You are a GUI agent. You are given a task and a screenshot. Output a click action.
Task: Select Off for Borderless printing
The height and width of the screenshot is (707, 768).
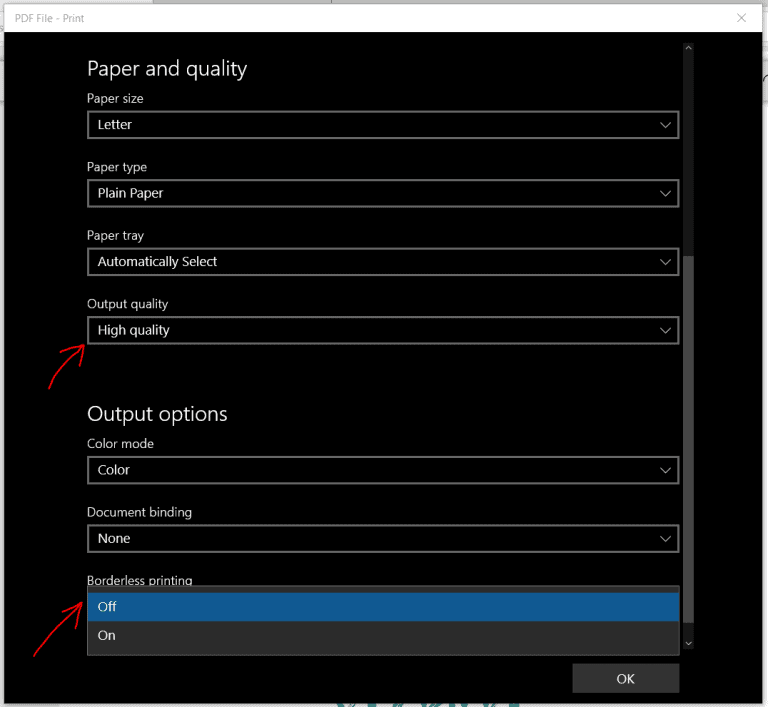(x=383, y=607)
